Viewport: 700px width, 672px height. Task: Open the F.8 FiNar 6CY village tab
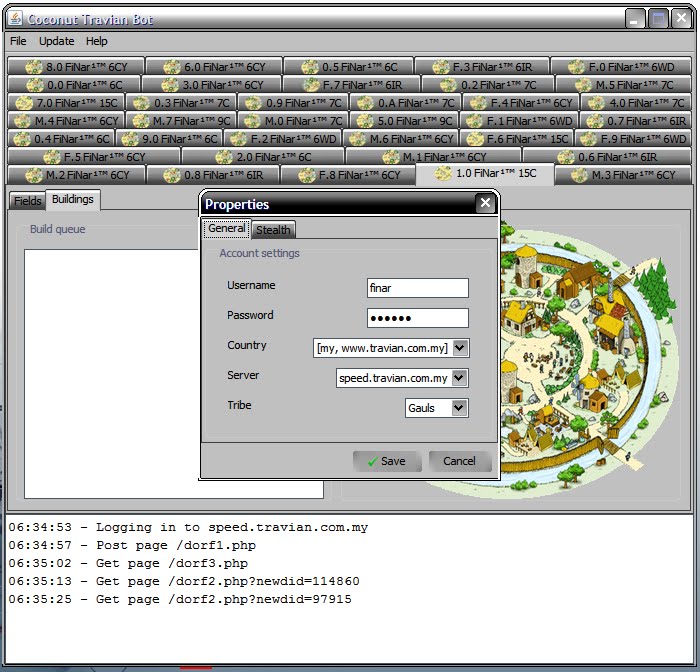[349, 175]
